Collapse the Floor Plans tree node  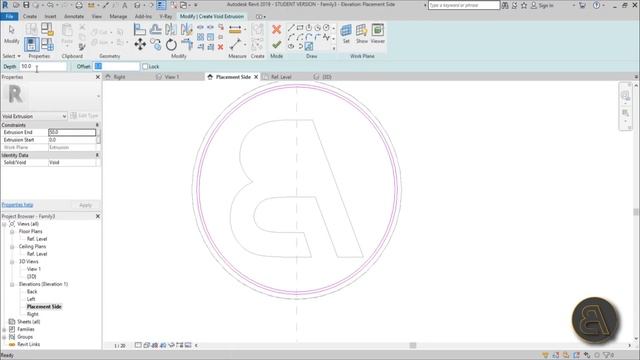click(12, 231)
